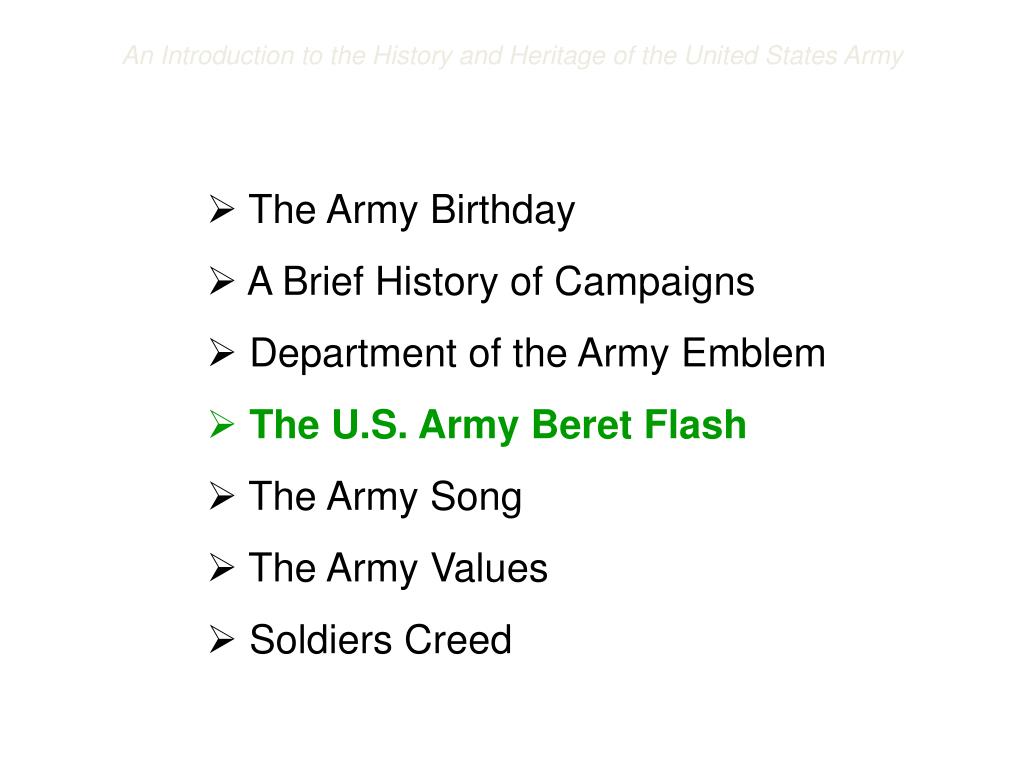Screen dimensions: 1024x768
Task: Click the highlighted The U.S. Army Beret Flash item
Action: point(498,426)
